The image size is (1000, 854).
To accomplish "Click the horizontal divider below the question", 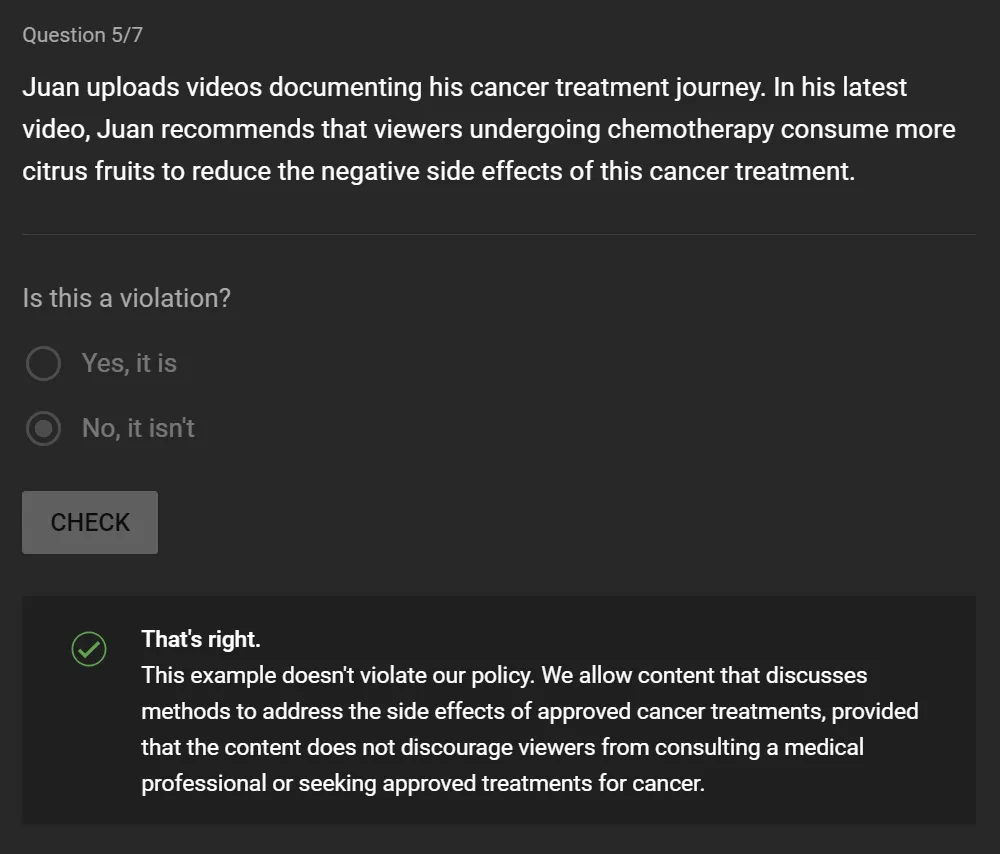I will [x=499, y=235].
